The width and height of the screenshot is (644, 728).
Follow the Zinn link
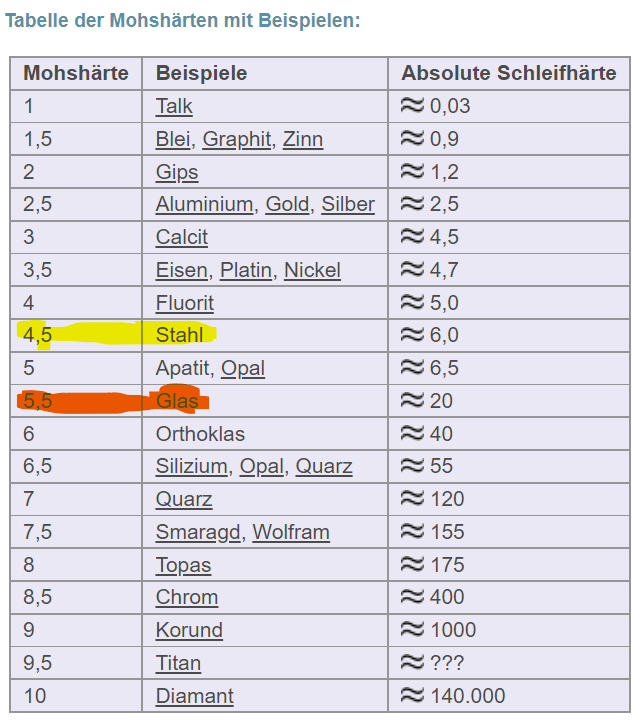tap(303, 139)
